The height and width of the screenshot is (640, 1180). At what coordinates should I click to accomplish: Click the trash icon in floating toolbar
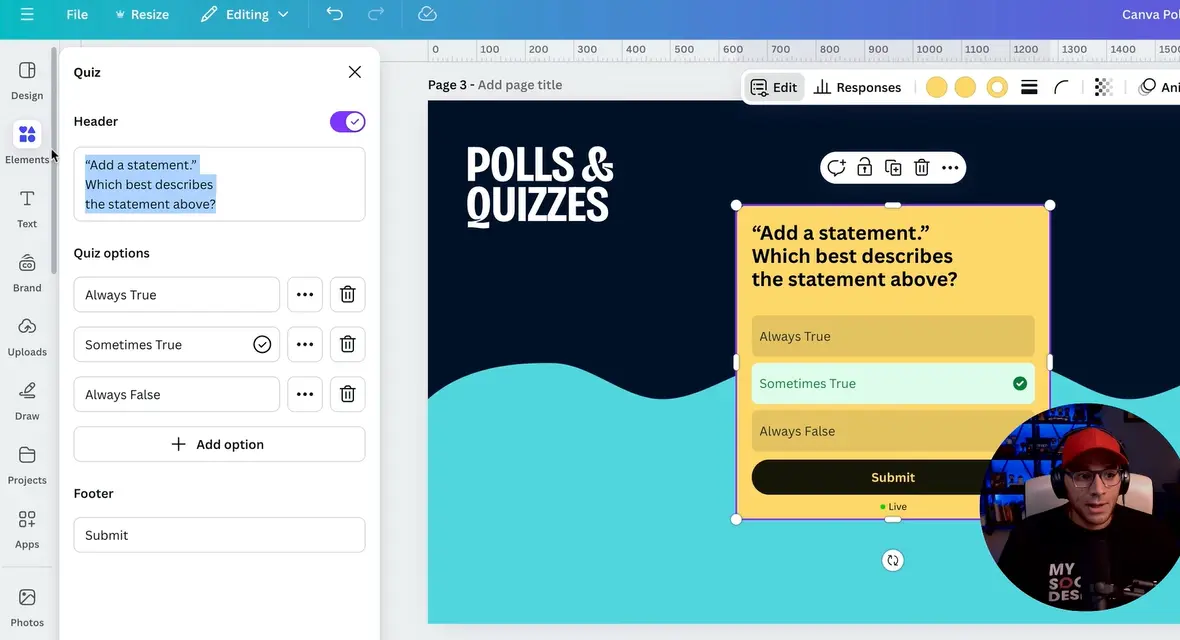click(x=921, y=168)
